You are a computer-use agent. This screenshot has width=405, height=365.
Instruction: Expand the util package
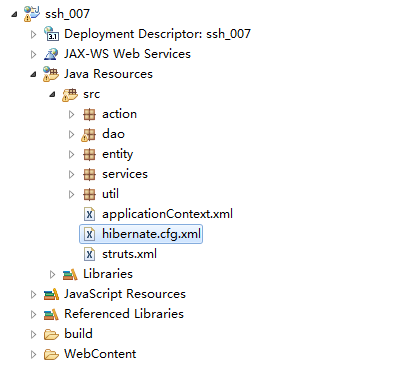71,194
